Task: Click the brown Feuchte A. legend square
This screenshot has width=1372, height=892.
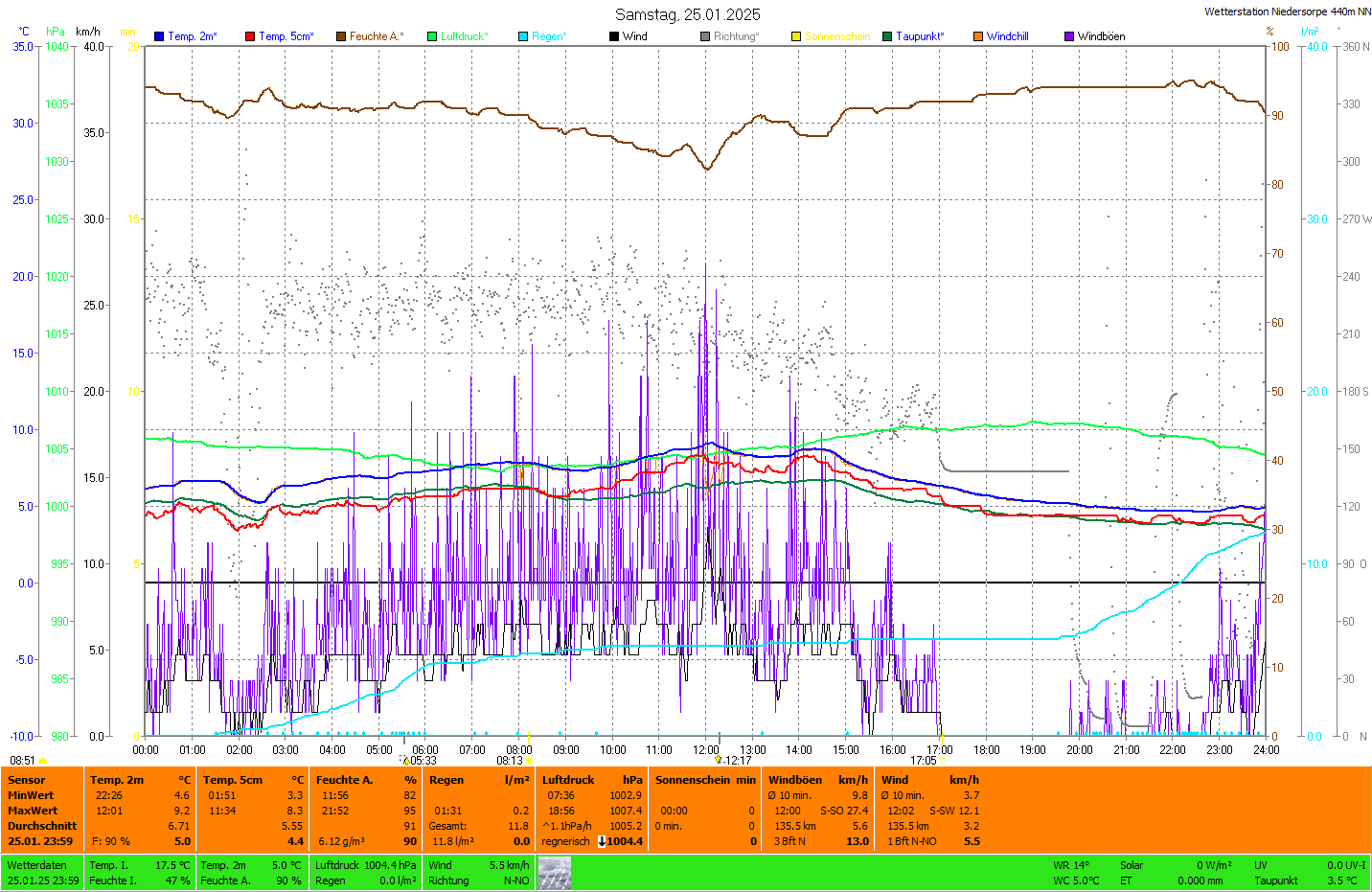Action: [341, 36]
